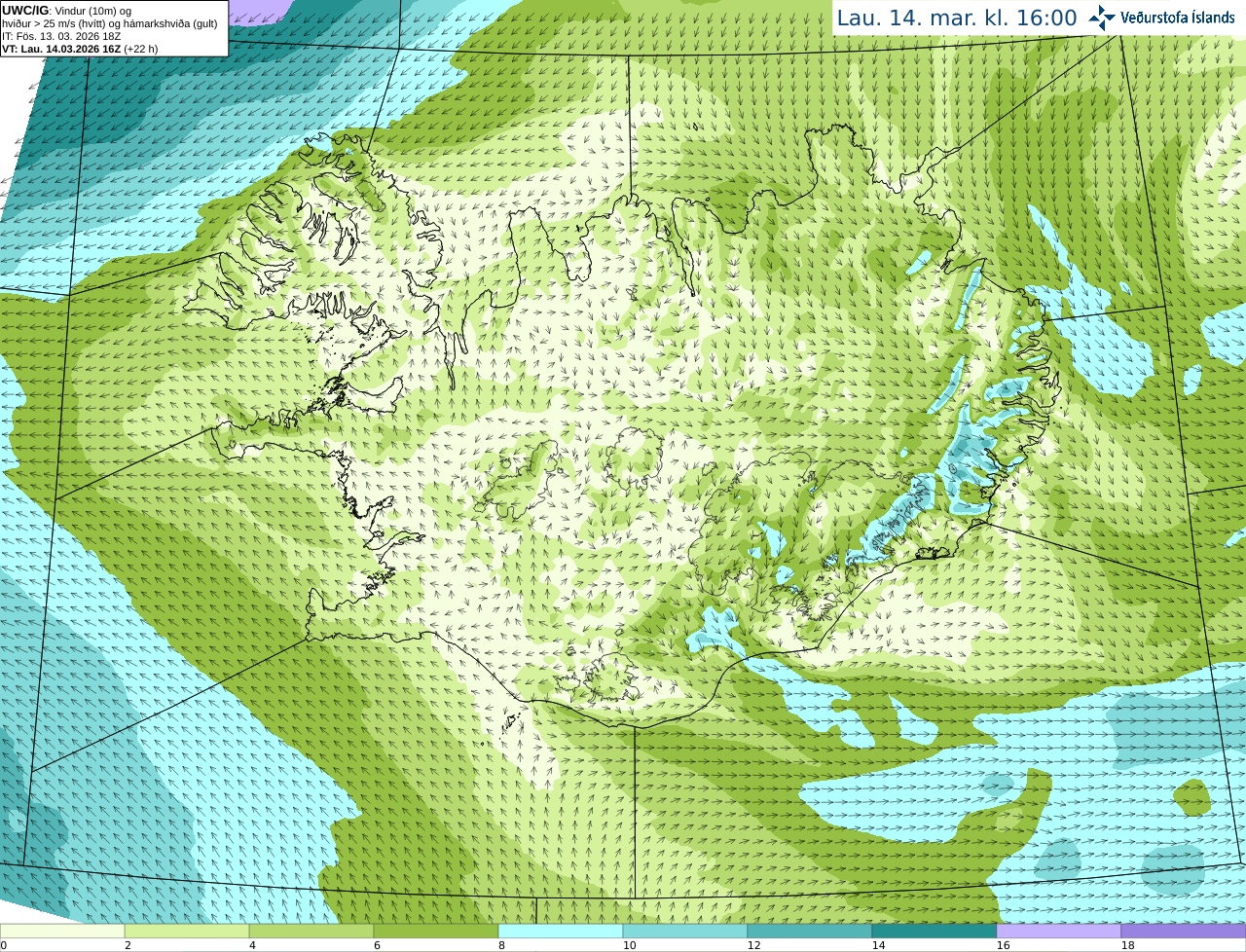Pick the light cyan 8–10 m/s scale swatch
This screenshot has height=952, width=1246.
(561, 932)
